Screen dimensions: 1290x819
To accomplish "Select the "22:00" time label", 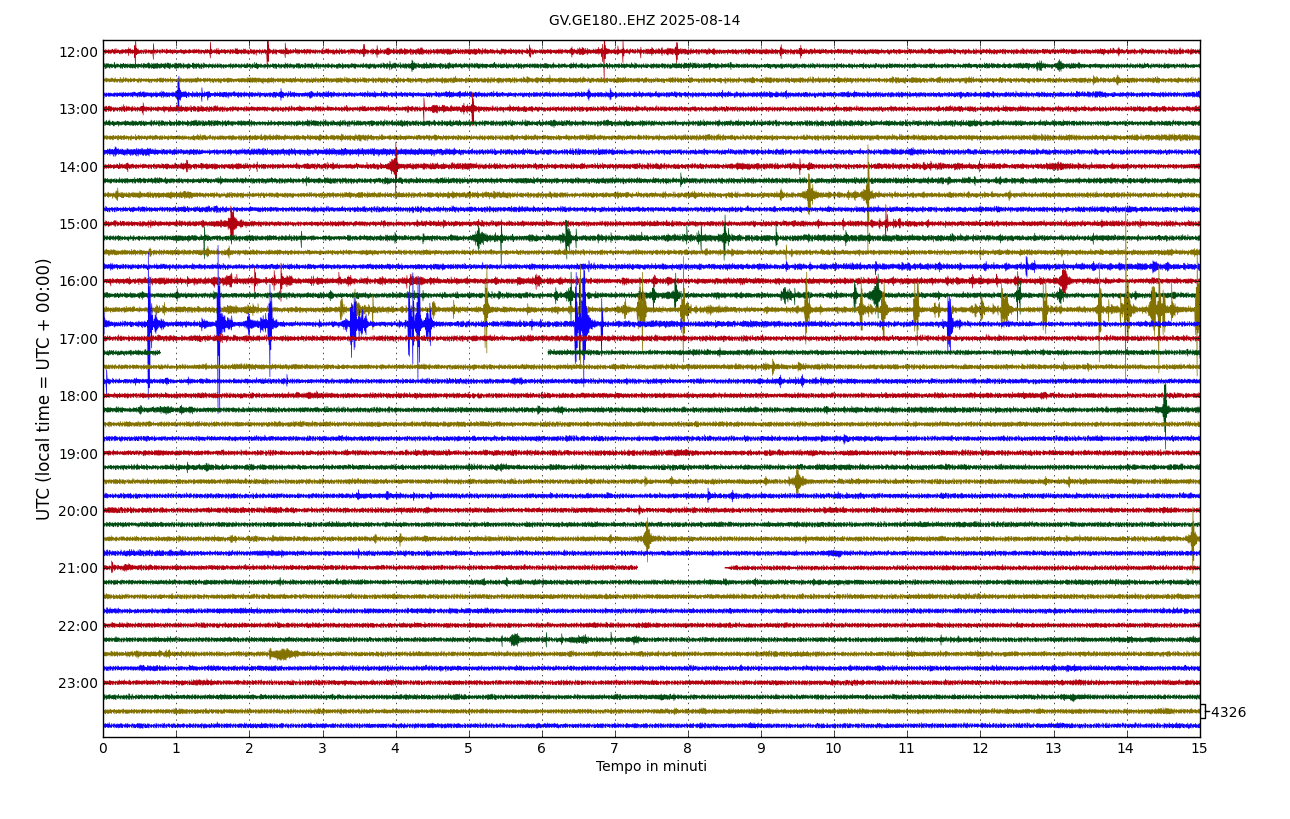I will [79, 626].
